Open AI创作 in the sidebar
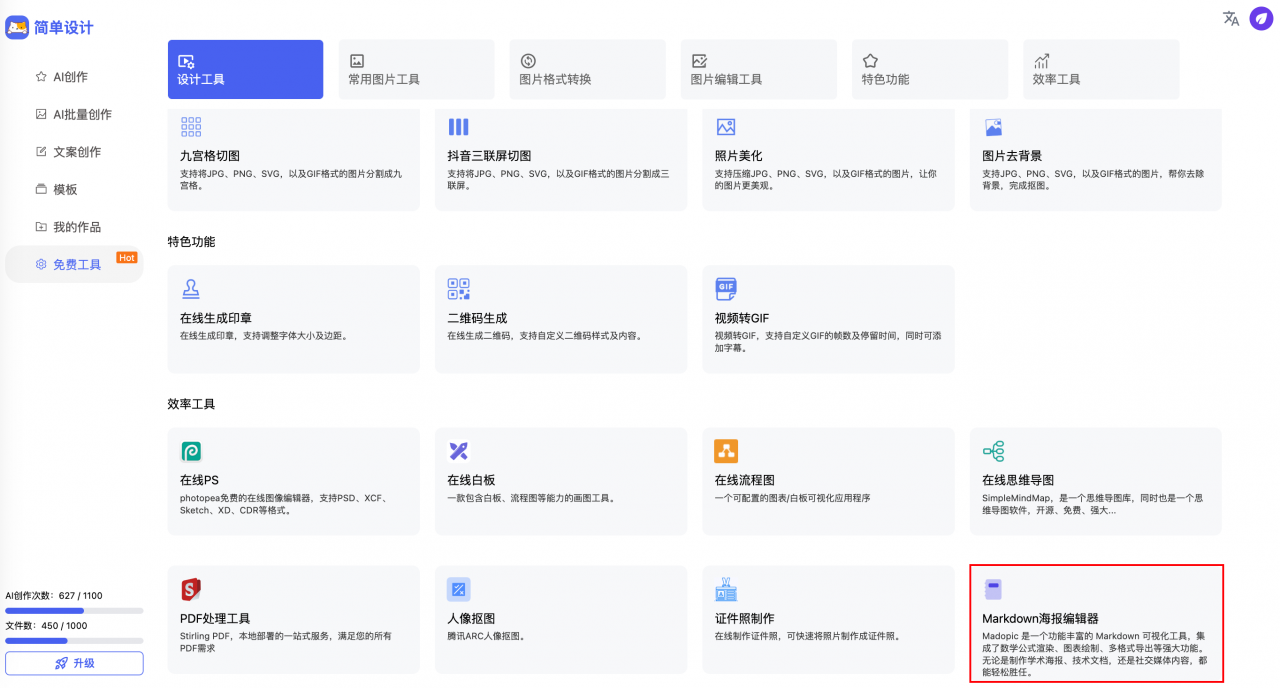Screen dimensions: 1280x688 [x=74, y=77]
